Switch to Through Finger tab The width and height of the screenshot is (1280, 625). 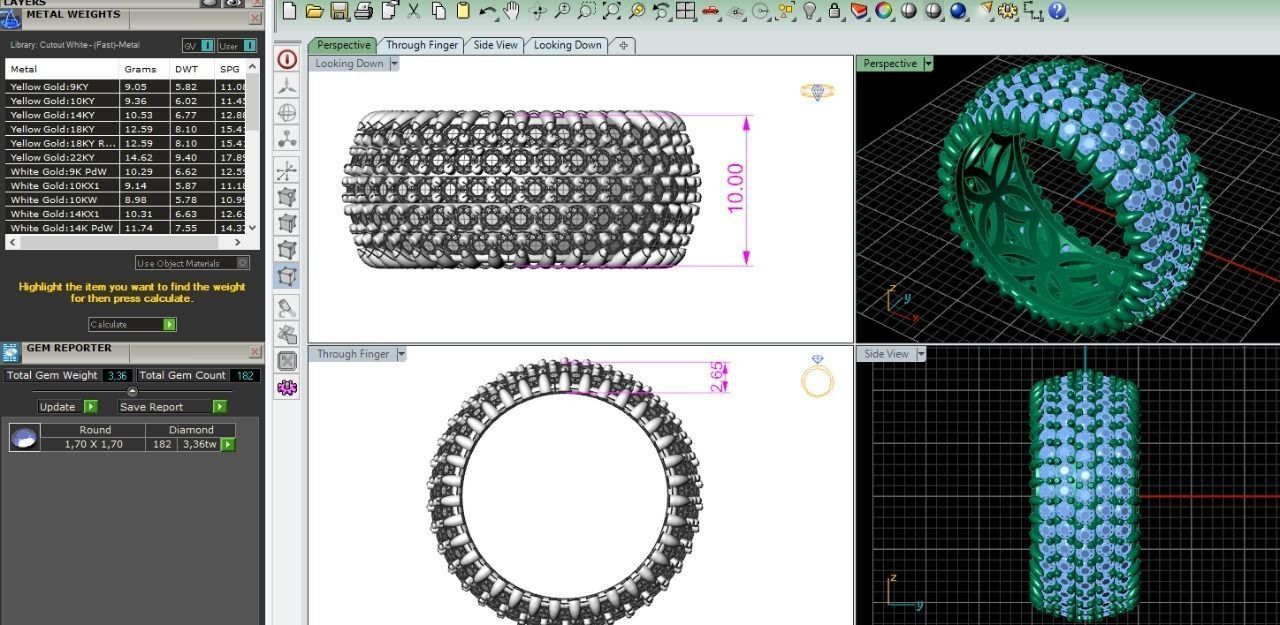pos(422,45)
